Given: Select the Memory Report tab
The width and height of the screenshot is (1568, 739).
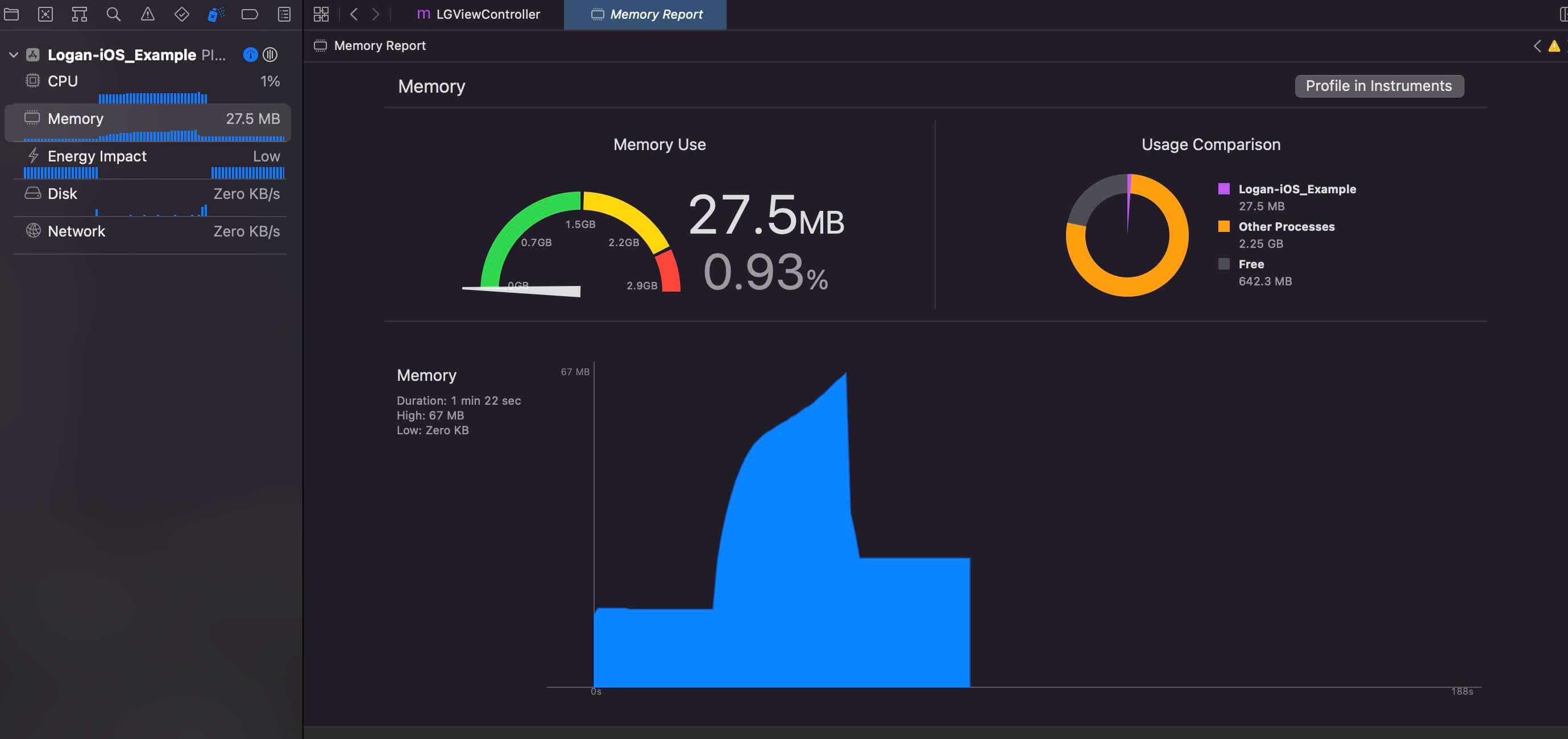Looking at the screenshot, I should point(646,14).
